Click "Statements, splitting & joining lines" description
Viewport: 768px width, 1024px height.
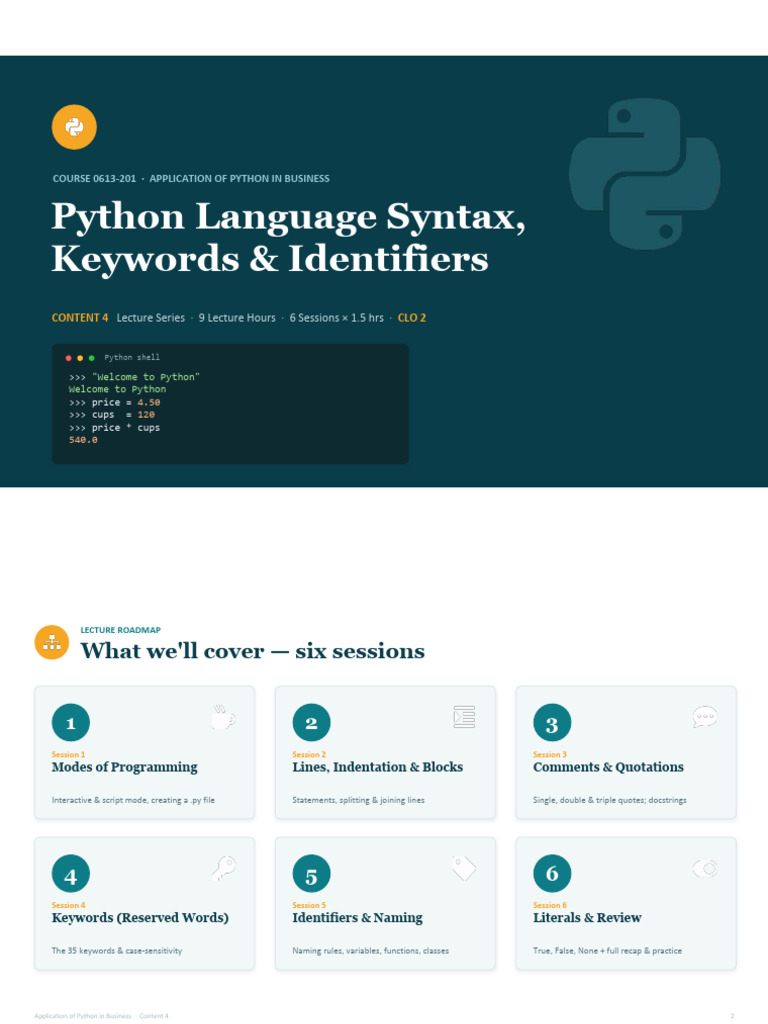pyautogui.click(x=359, y=800)
